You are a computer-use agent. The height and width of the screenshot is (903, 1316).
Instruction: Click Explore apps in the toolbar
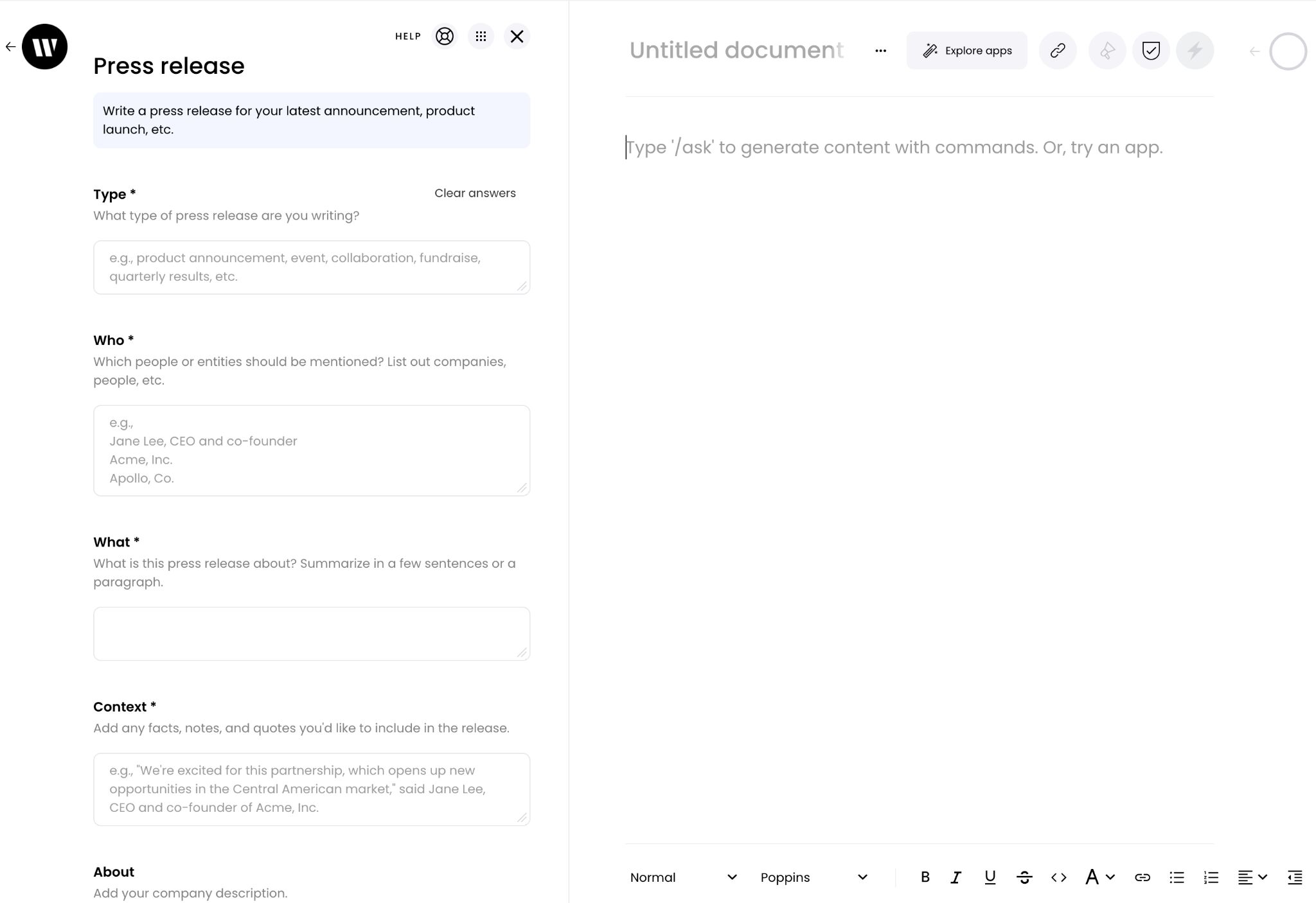coord(966,51)
